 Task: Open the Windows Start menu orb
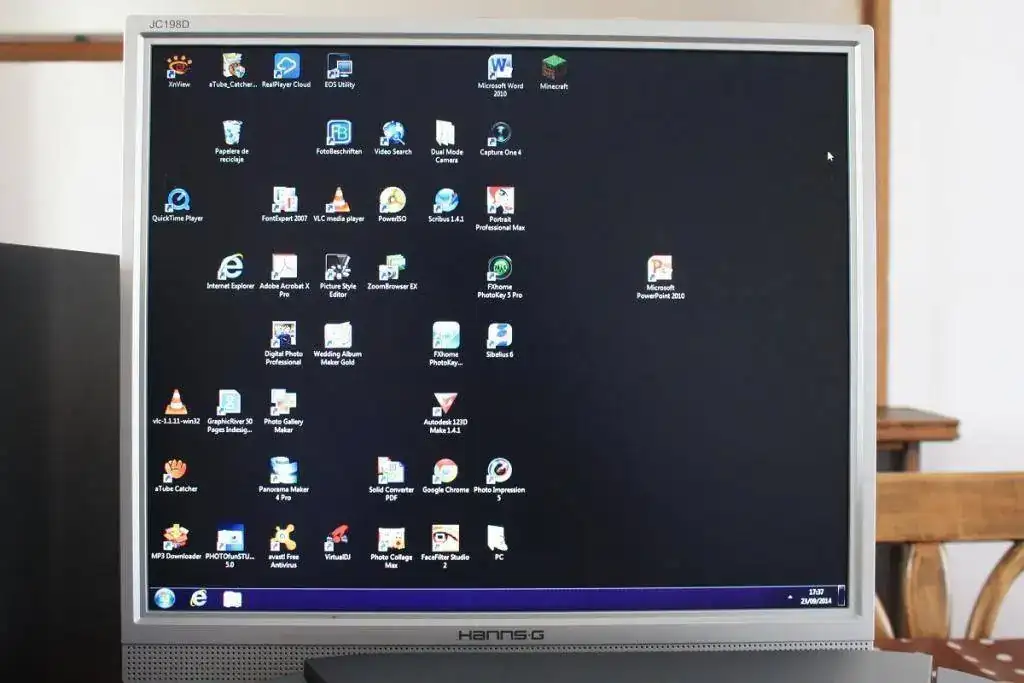(x=165, y=598)
